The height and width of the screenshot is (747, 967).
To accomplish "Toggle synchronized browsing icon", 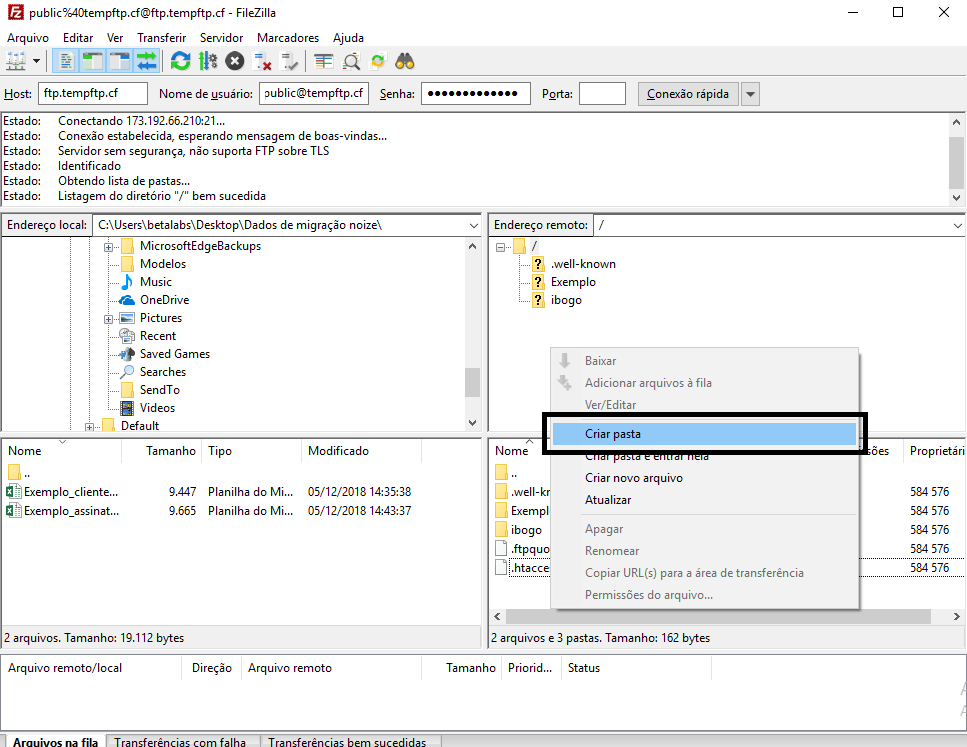I will tap(378, 61).
